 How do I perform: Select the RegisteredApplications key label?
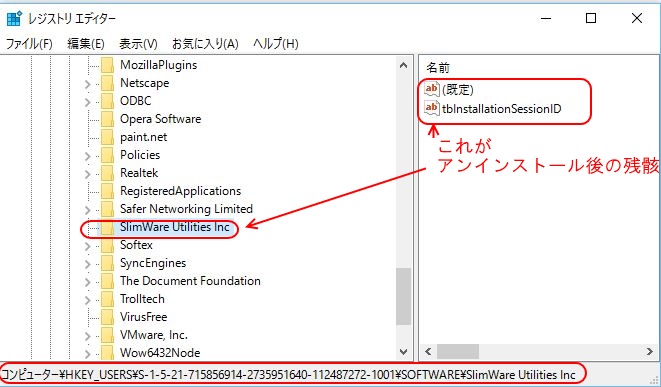(x=180, y=191)
